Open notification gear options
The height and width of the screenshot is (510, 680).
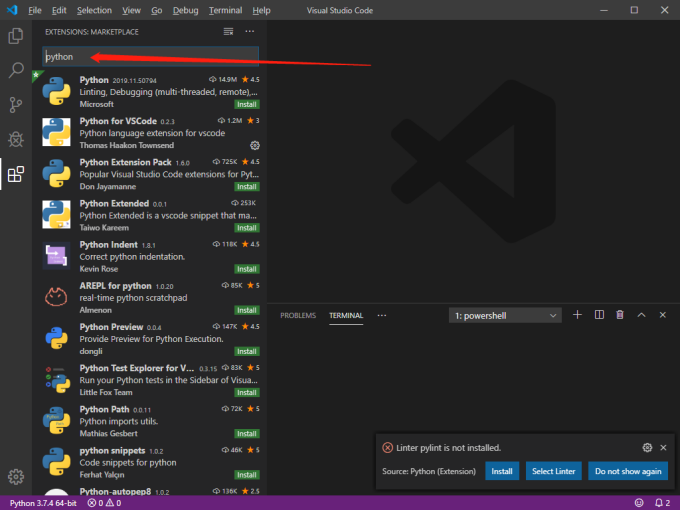[x=647, y=448]
